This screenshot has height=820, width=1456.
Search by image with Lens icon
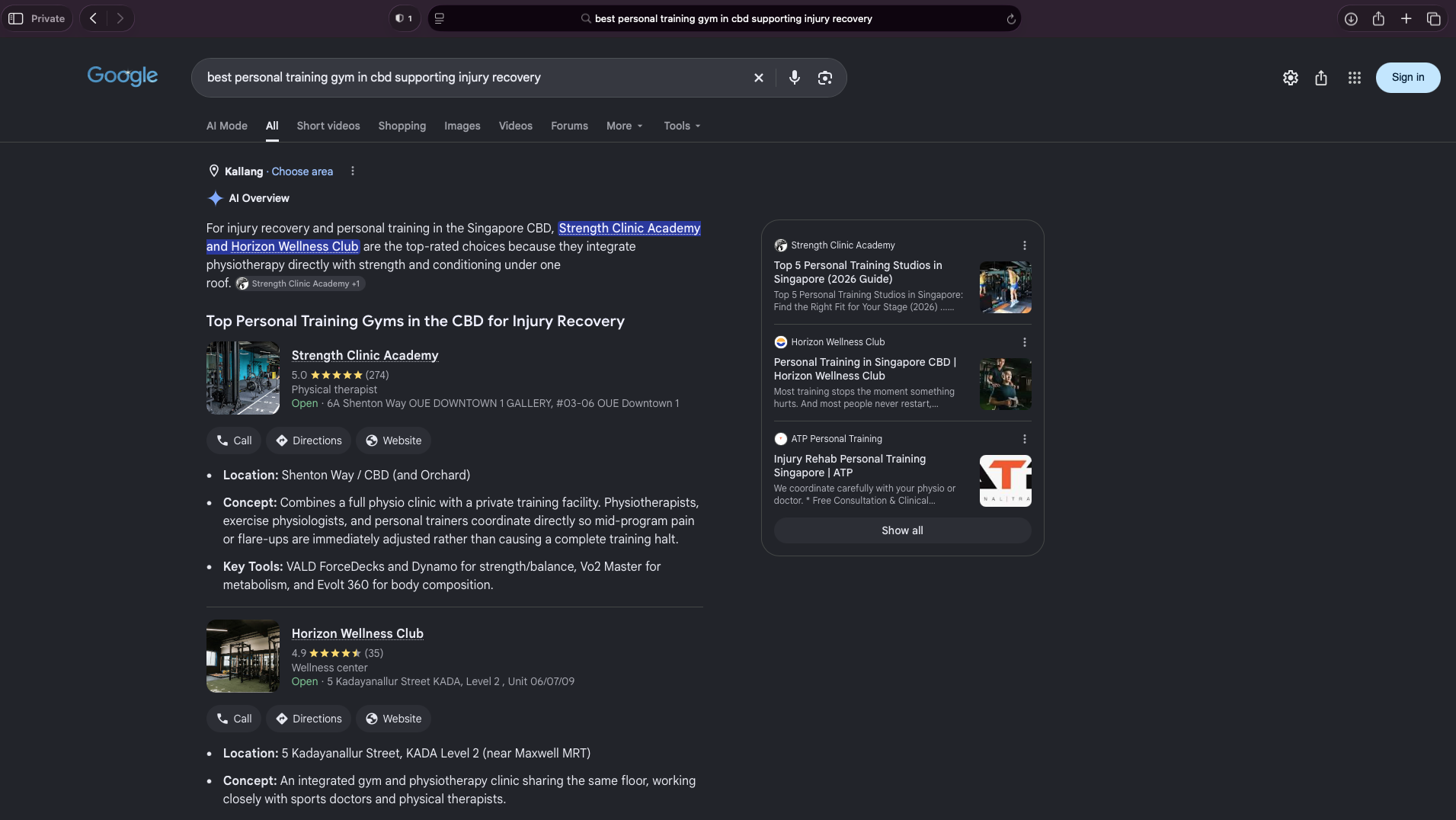[x=824, y=78]
